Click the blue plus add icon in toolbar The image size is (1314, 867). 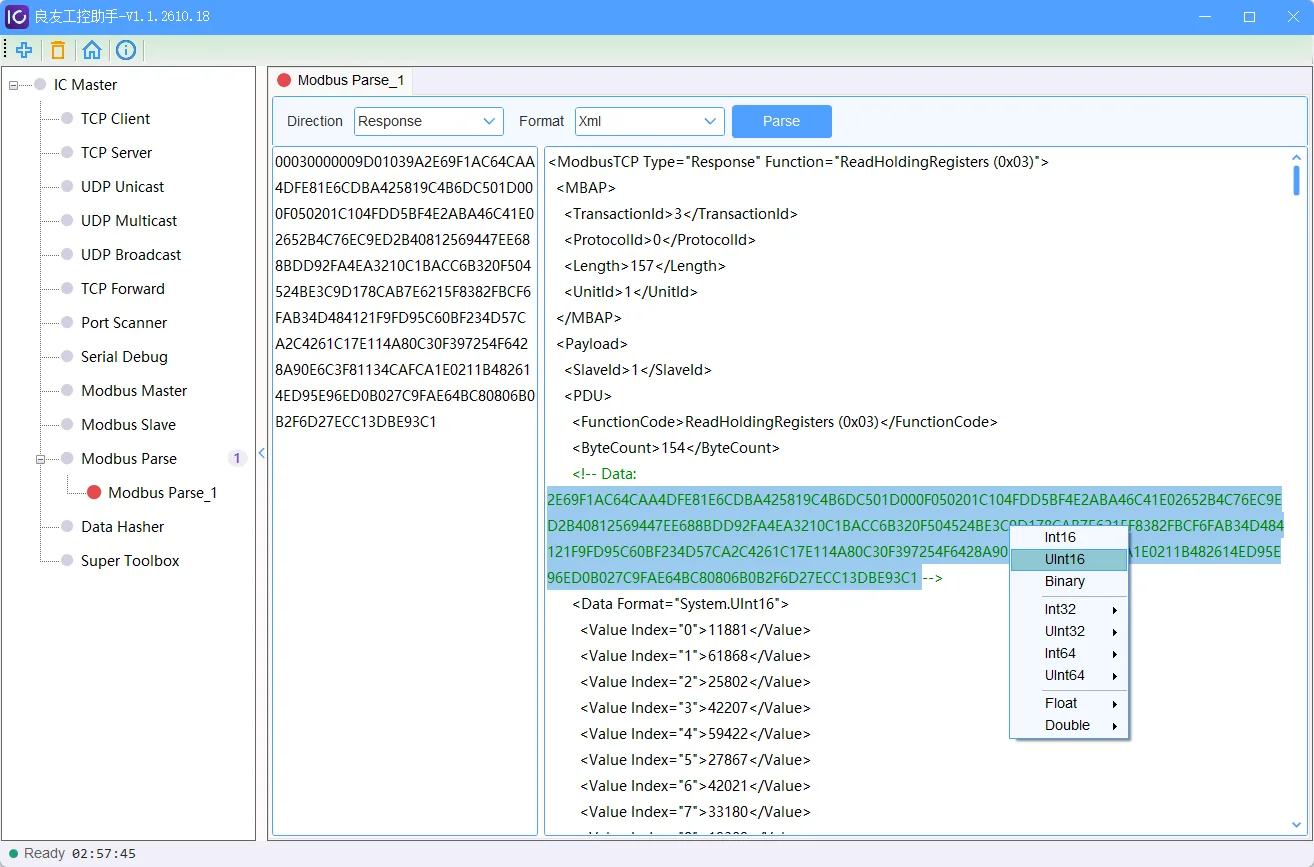point(24,50)
